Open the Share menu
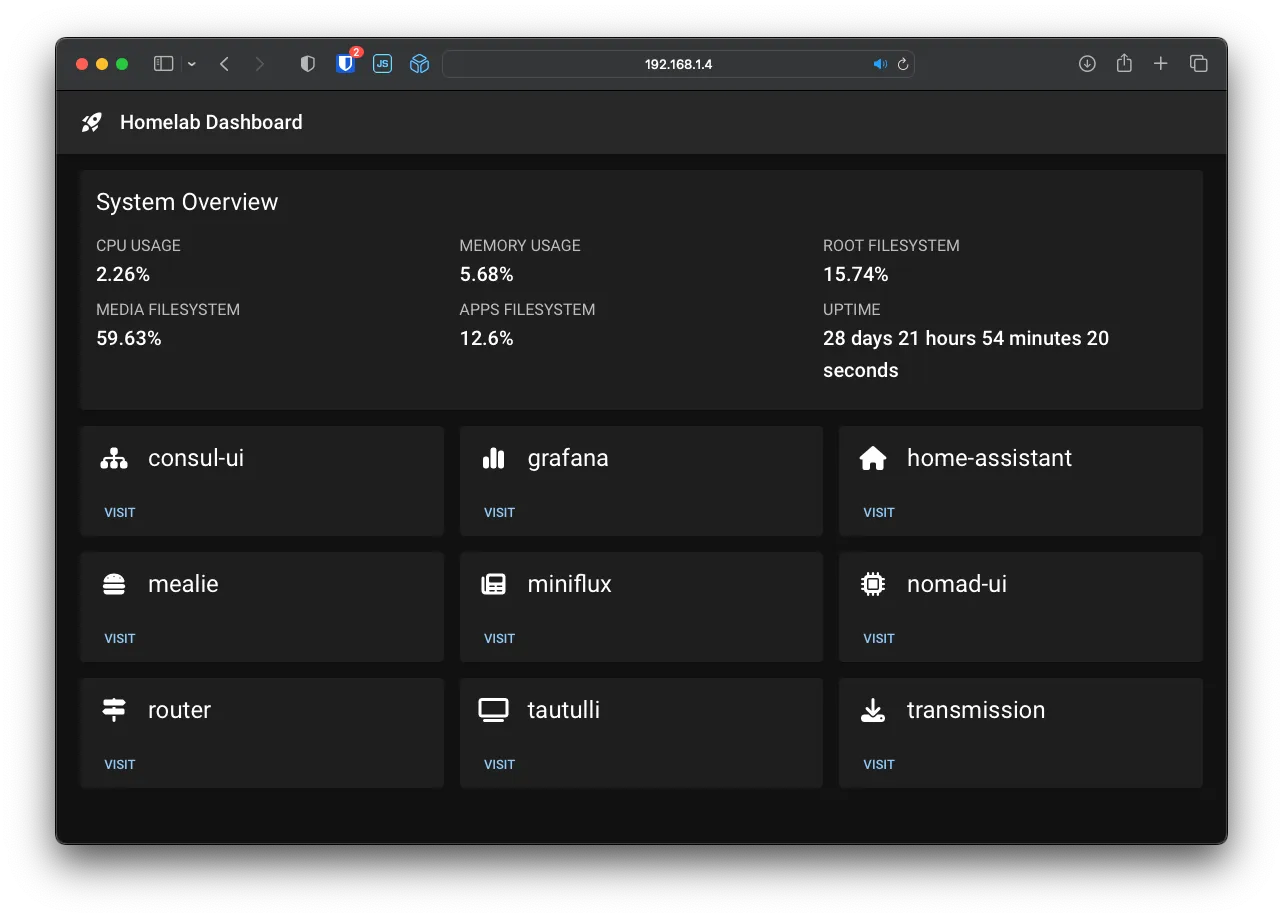The width and height of the screenshot is (1283, 918). pos(1124,63)
